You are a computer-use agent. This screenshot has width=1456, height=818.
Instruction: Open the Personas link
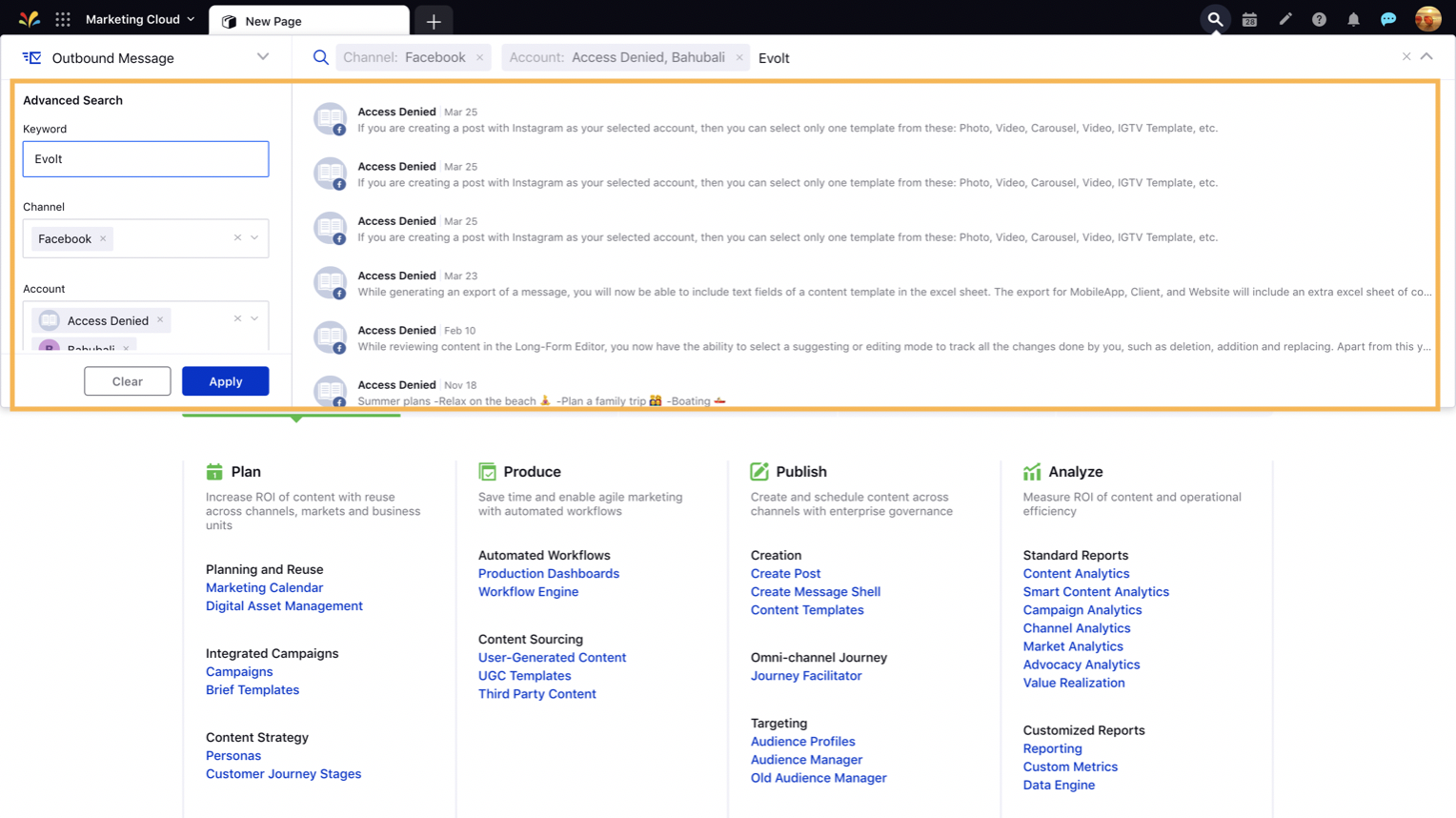point(233,756)
